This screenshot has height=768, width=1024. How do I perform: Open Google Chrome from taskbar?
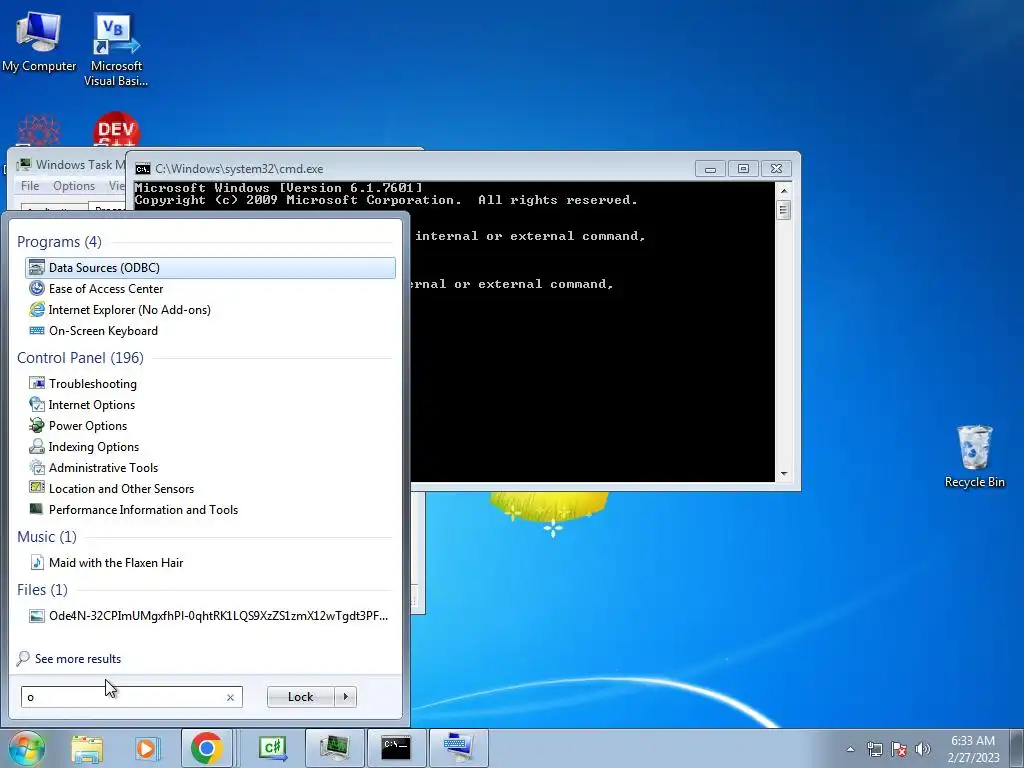click(206, 748)
